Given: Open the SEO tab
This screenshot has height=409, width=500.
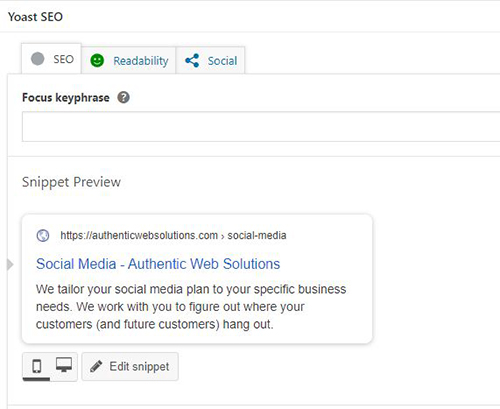Looking at the screenshot, I should [51, 59].
